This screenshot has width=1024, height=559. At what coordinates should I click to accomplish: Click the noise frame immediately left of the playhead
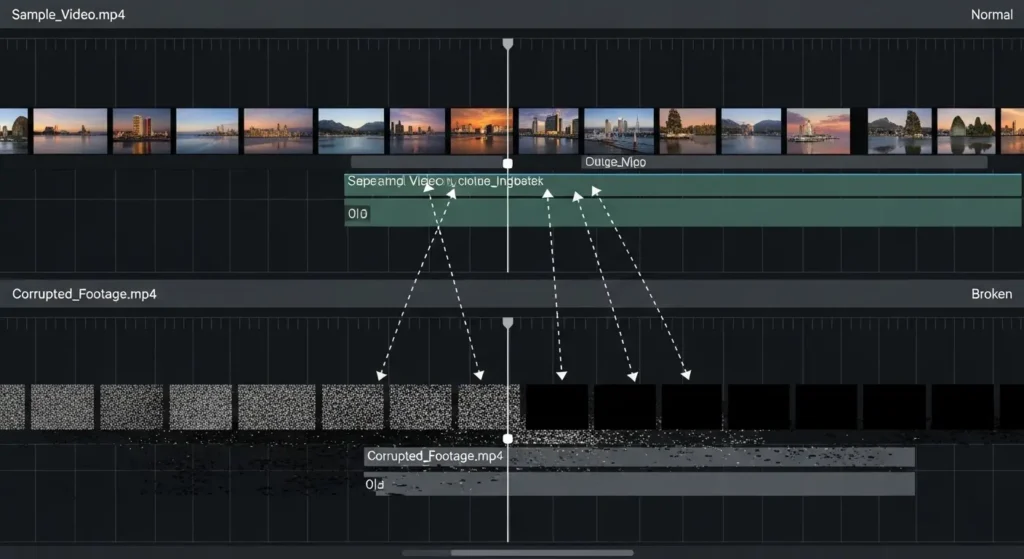(x=486, y=407)
